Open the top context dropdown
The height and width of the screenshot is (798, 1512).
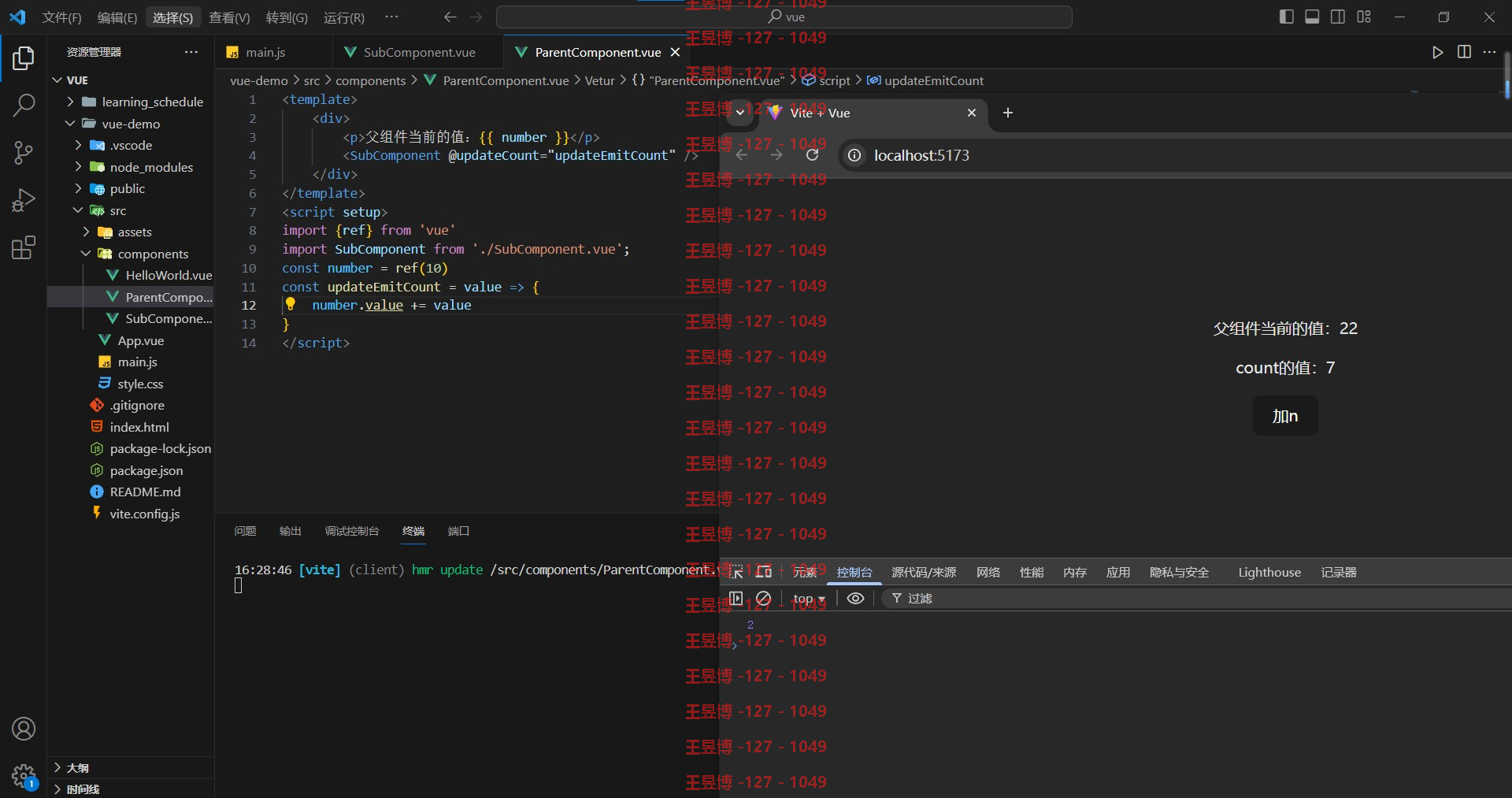(x=809, y=599)
